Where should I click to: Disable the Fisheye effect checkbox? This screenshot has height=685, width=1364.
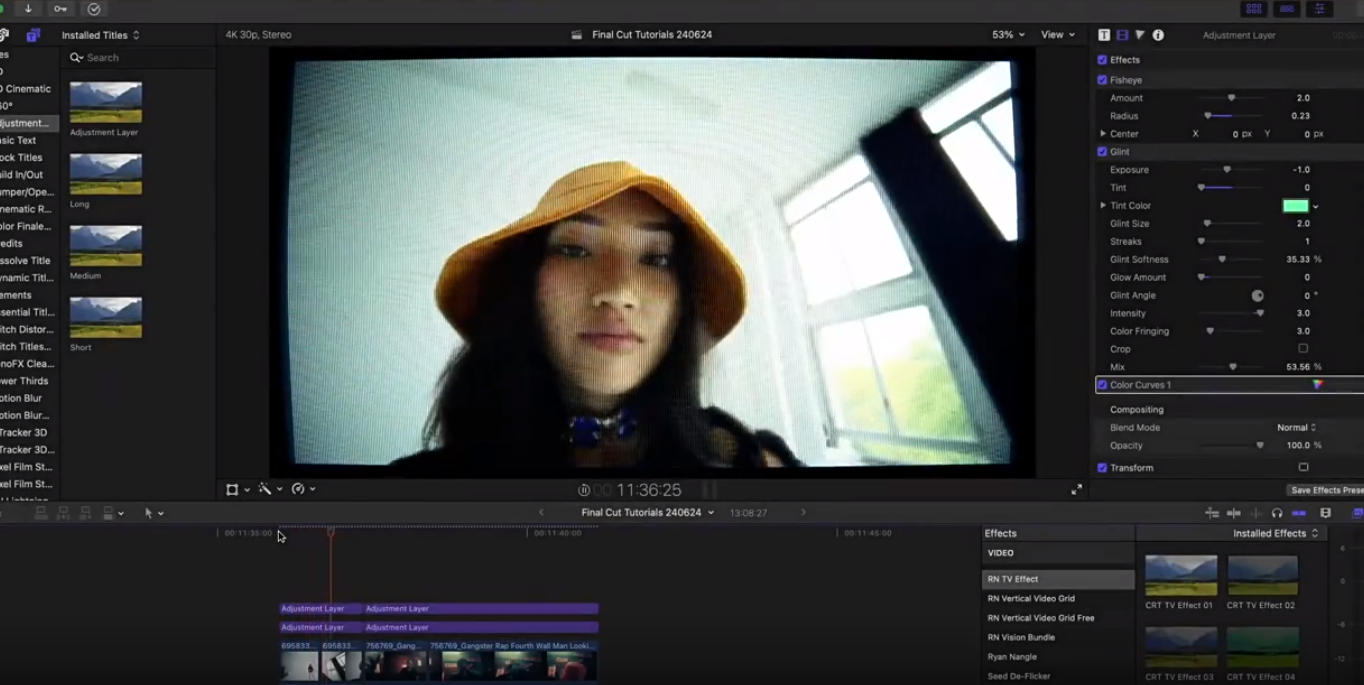coord(1102,80)
